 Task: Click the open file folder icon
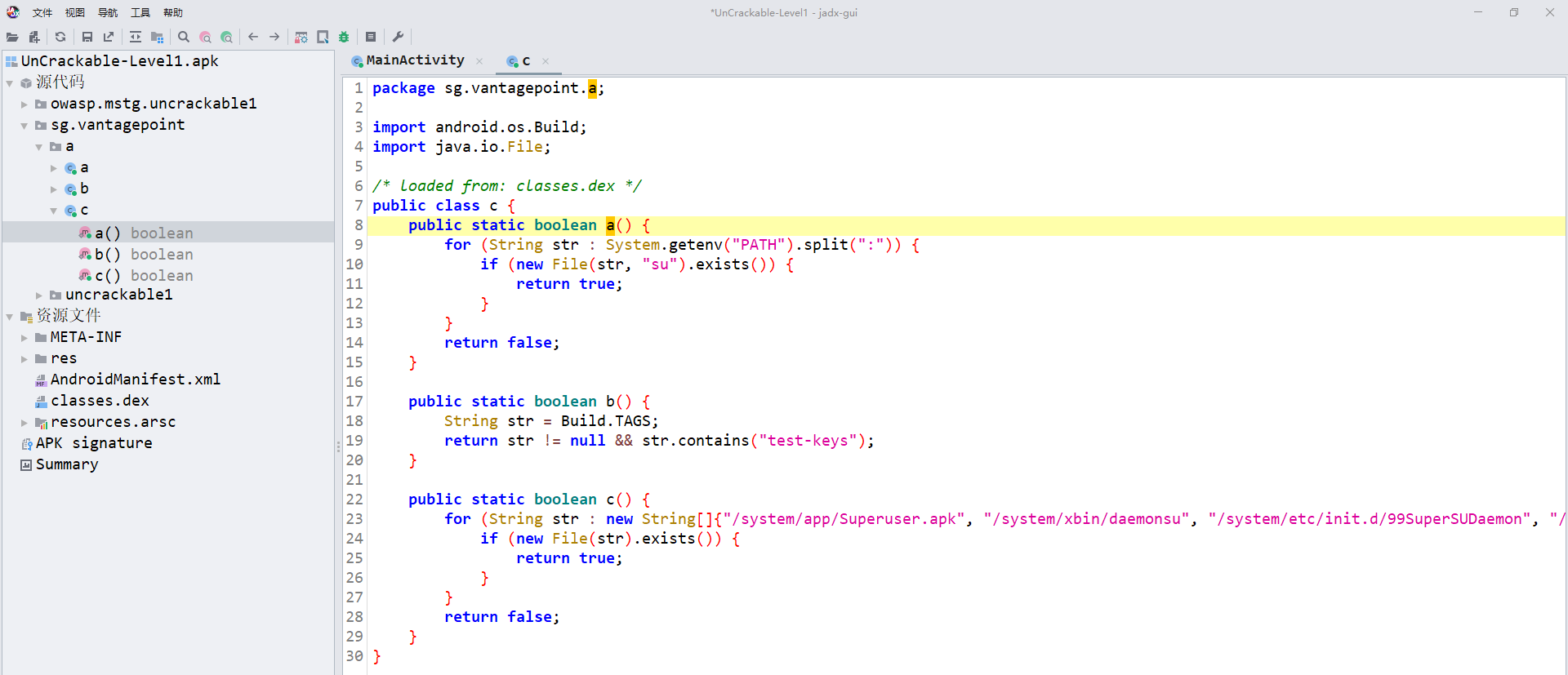(12, 37)
